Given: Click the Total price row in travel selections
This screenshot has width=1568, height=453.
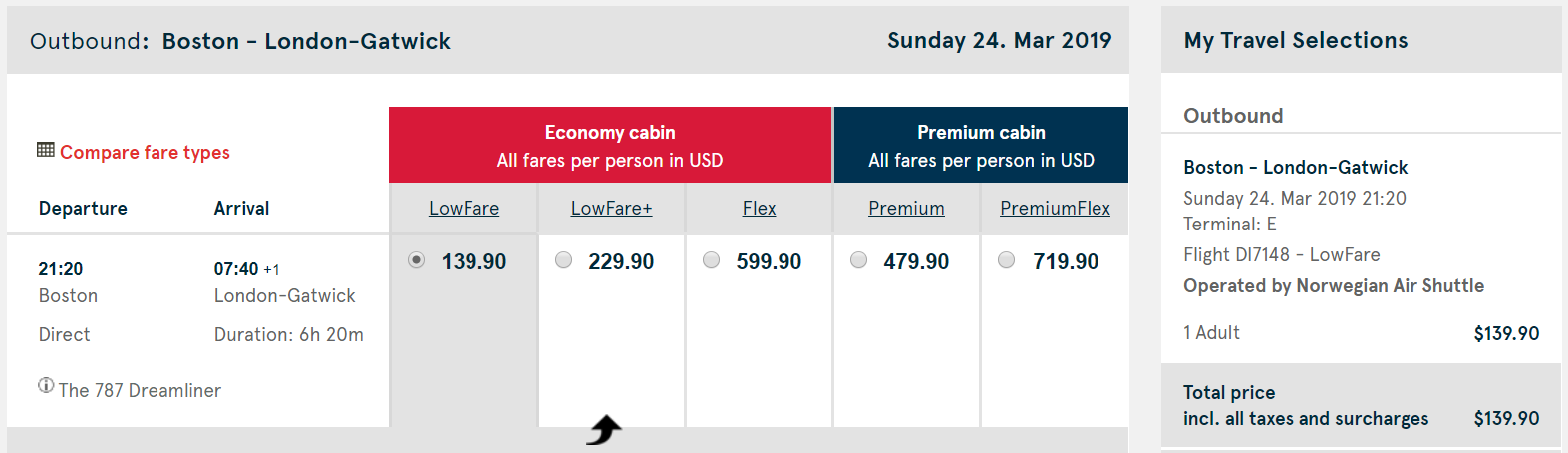Looking at the screenshot, I should [1361, 405].
